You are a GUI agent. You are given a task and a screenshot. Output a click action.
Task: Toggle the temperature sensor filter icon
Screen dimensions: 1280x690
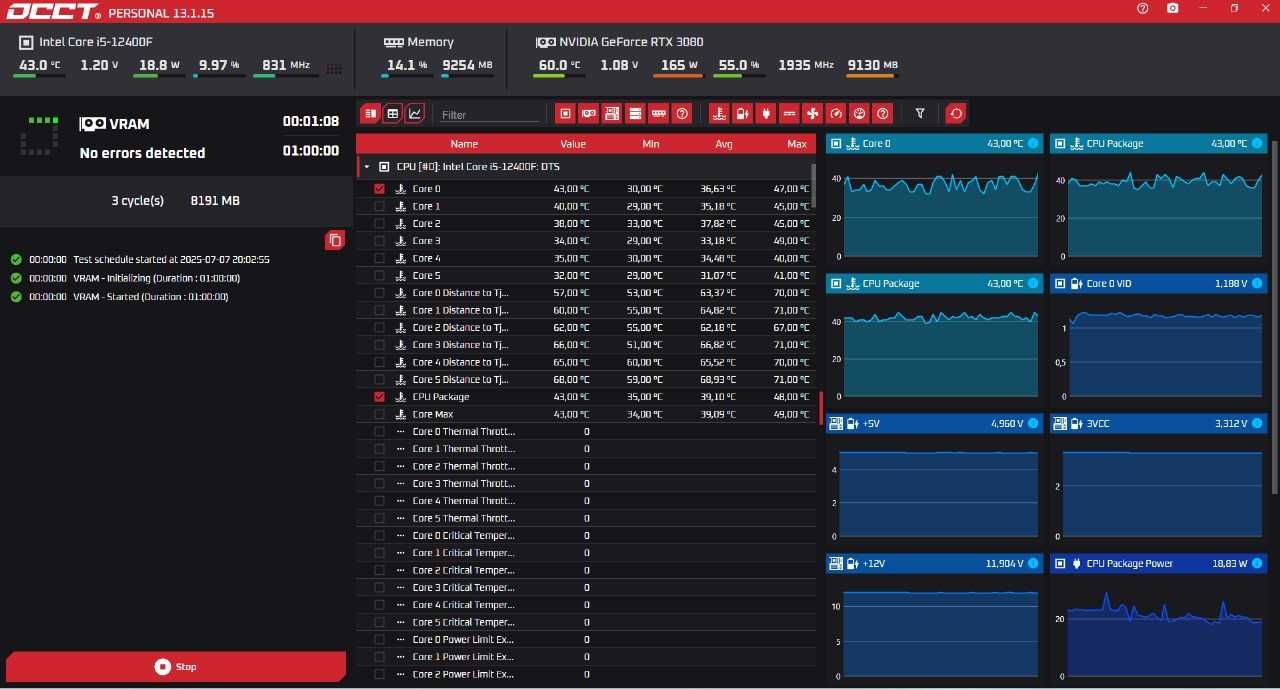[719, 114]
